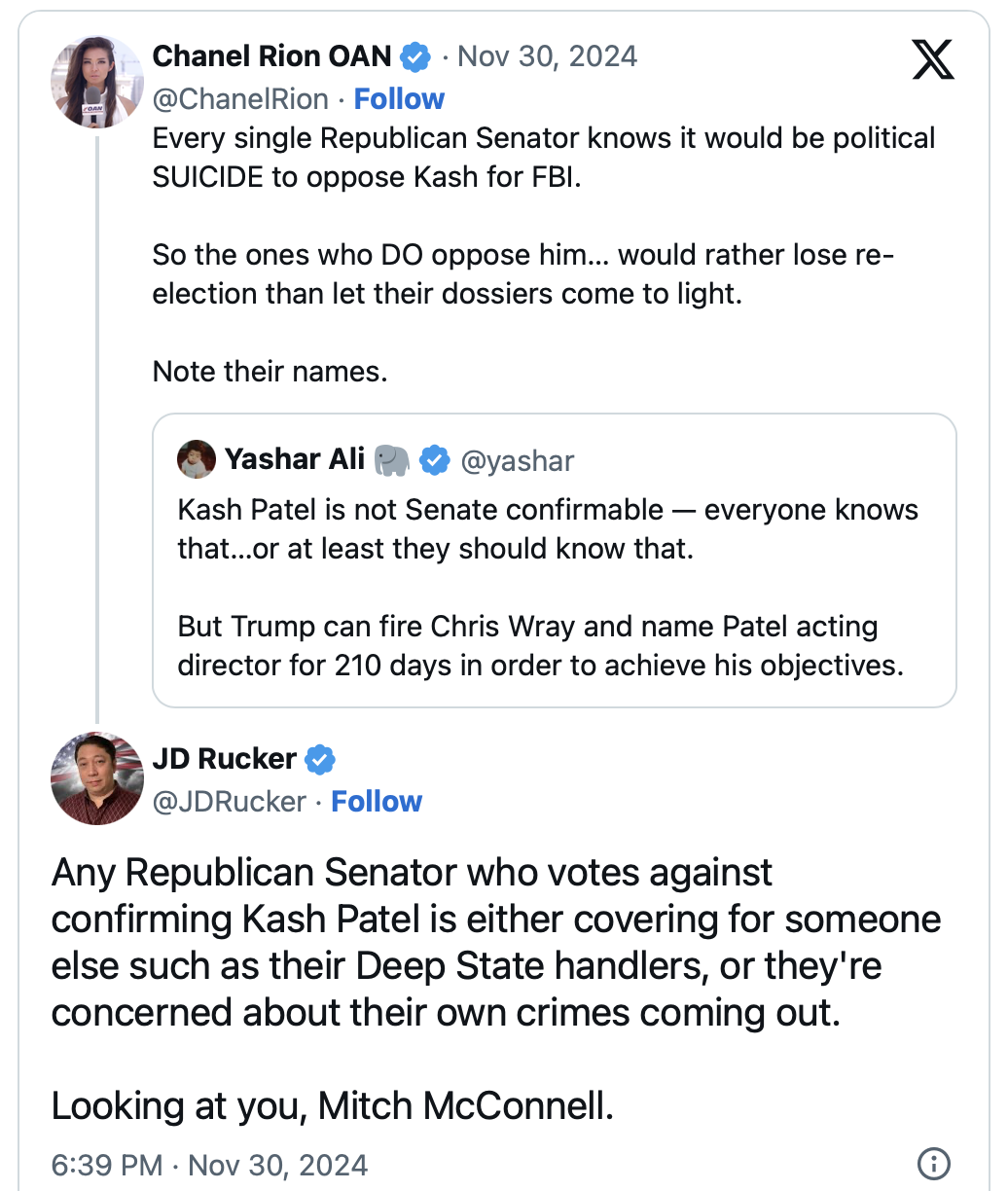Click the @ChanelRion handle
The height and width of the screenshot is (1191, 1008).
[240, 99]
